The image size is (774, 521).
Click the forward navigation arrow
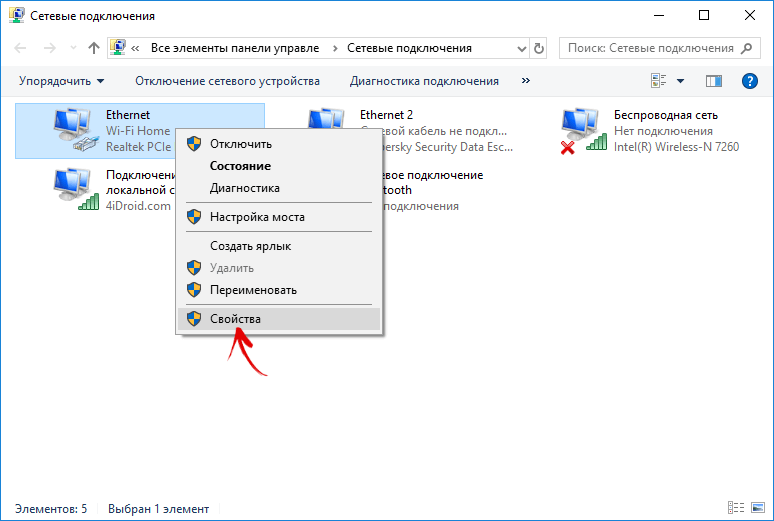(x=49, y=48)
